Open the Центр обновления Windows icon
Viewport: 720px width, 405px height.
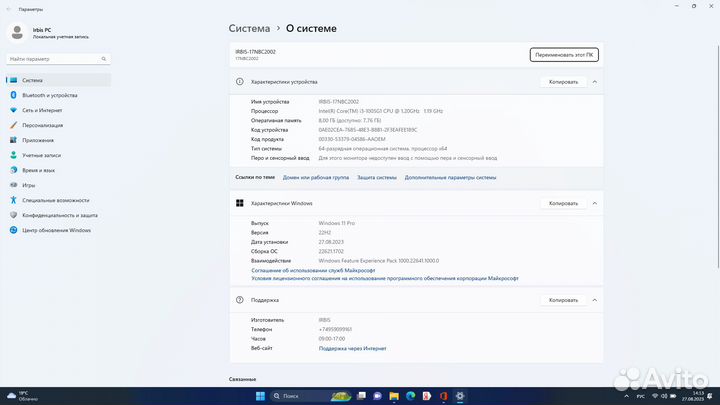pos(13,230)
